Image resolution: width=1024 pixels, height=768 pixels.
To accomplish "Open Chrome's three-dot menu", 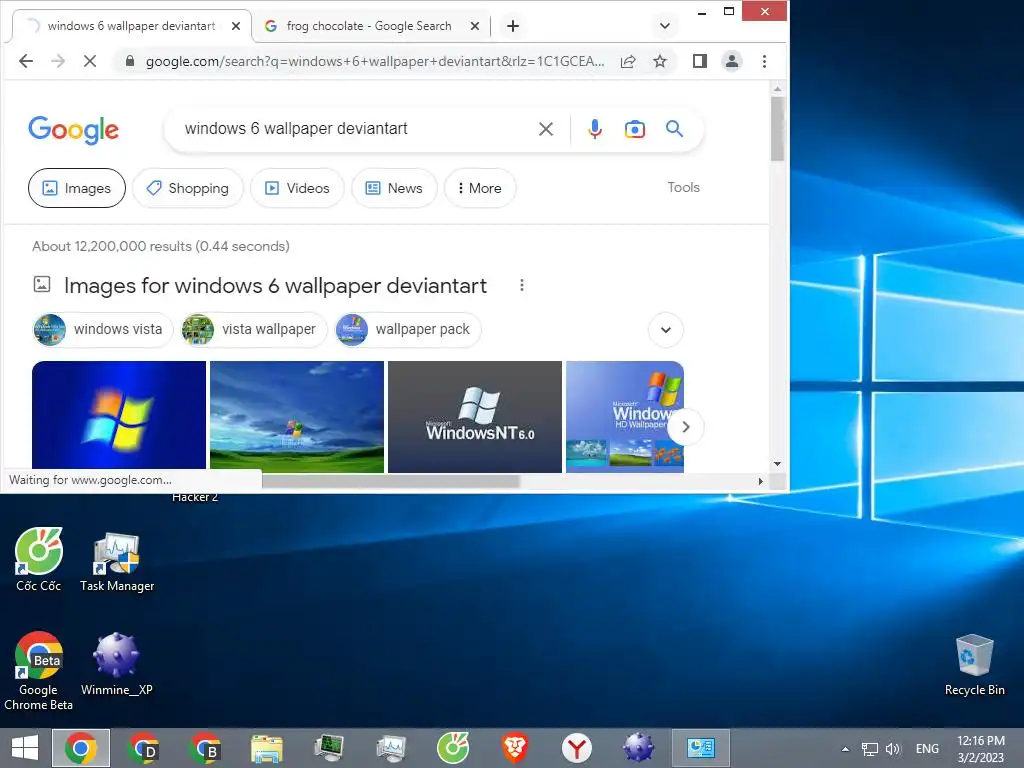I will [764, 61].
